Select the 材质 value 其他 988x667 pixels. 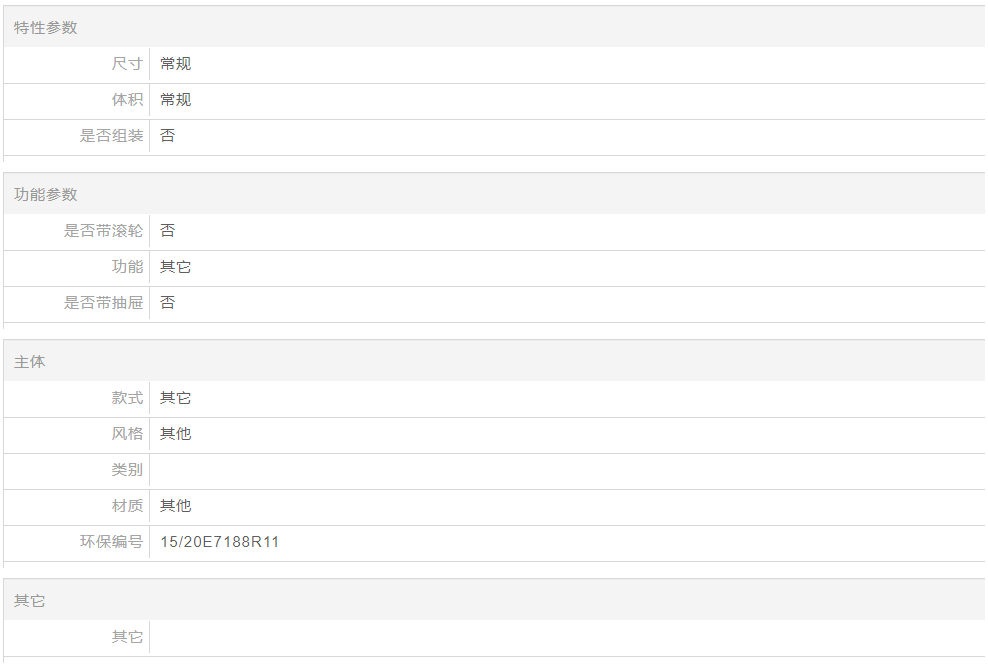(x=176, y=505)
